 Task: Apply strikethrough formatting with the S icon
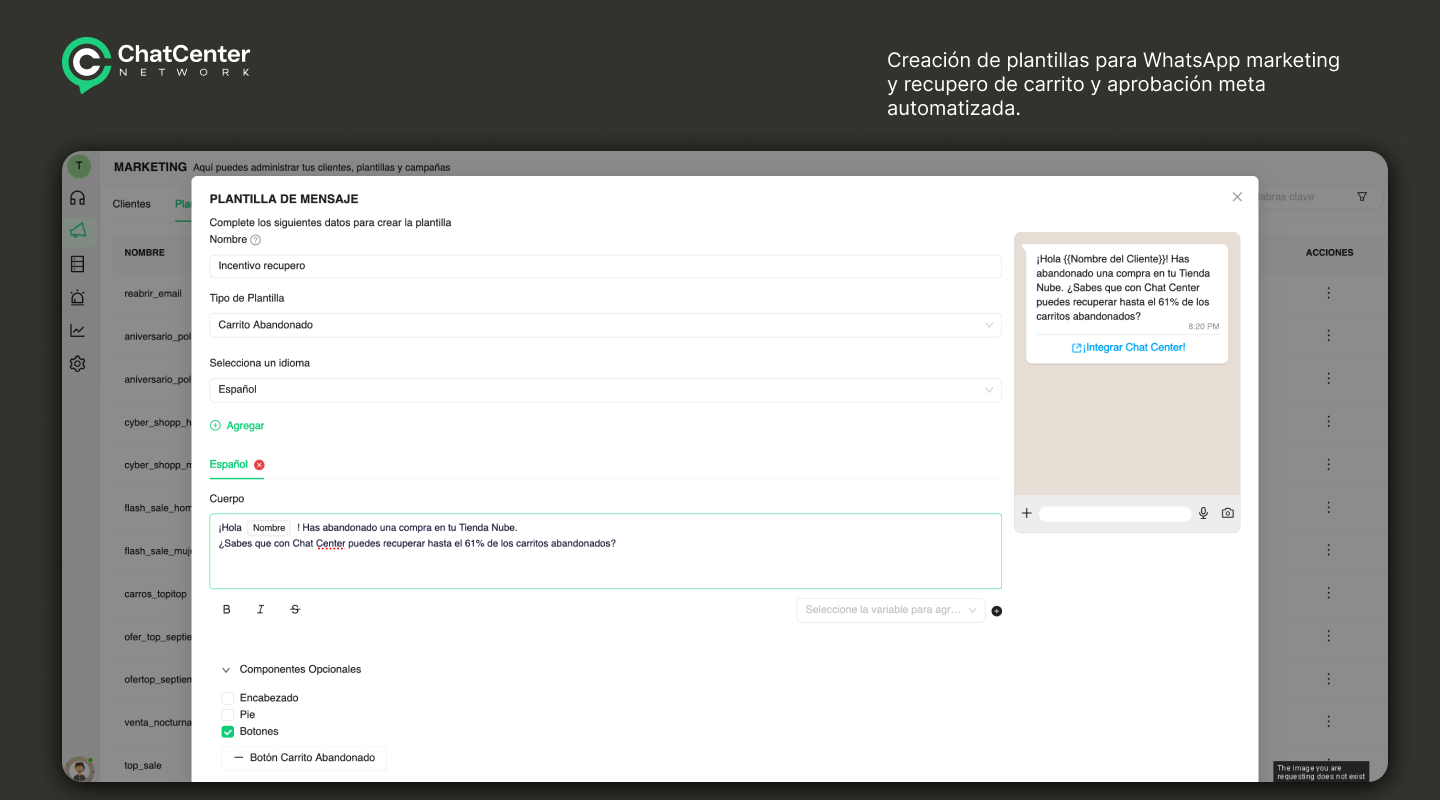coord(295,609)
